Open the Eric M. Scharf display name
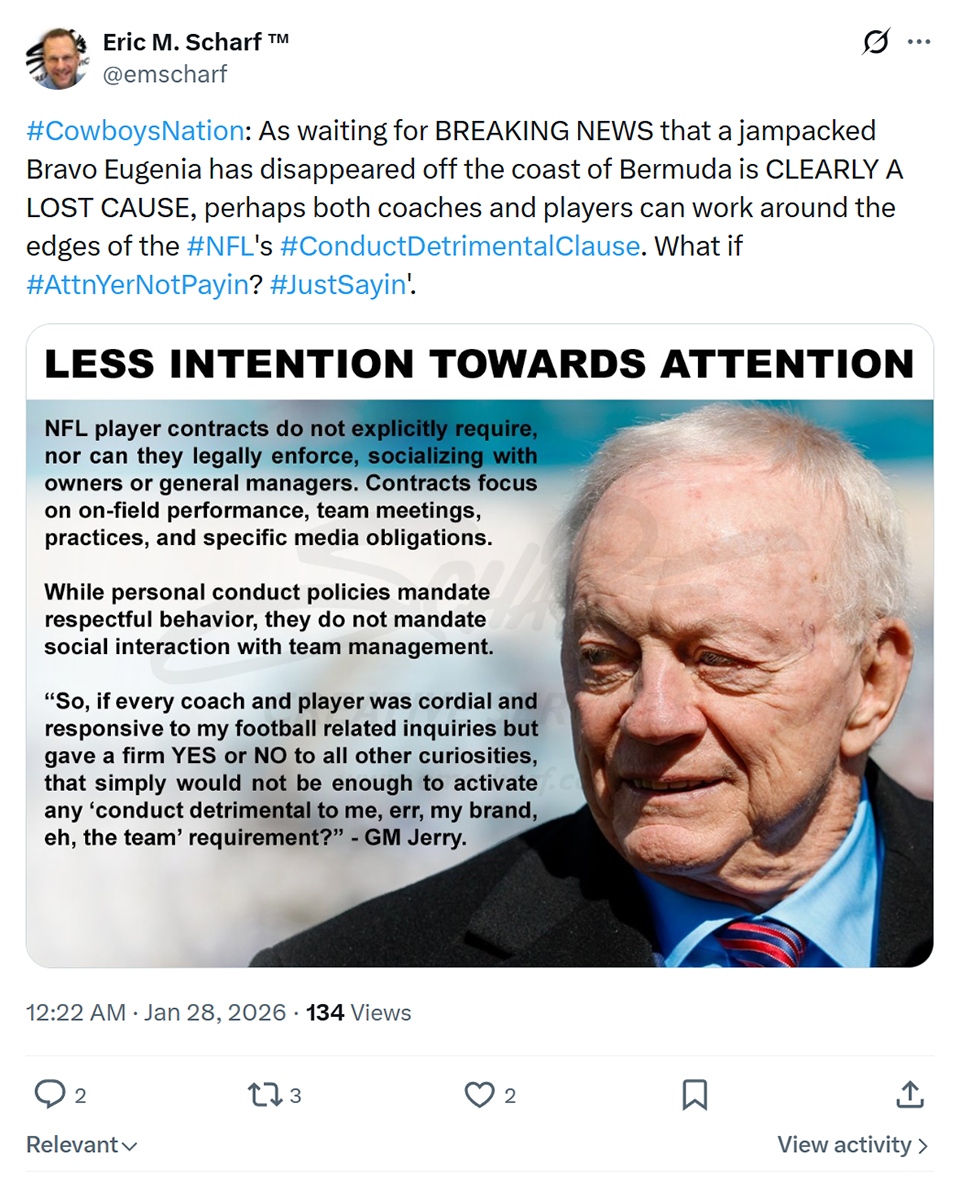The image size is (960, 1200). (195, 43)
